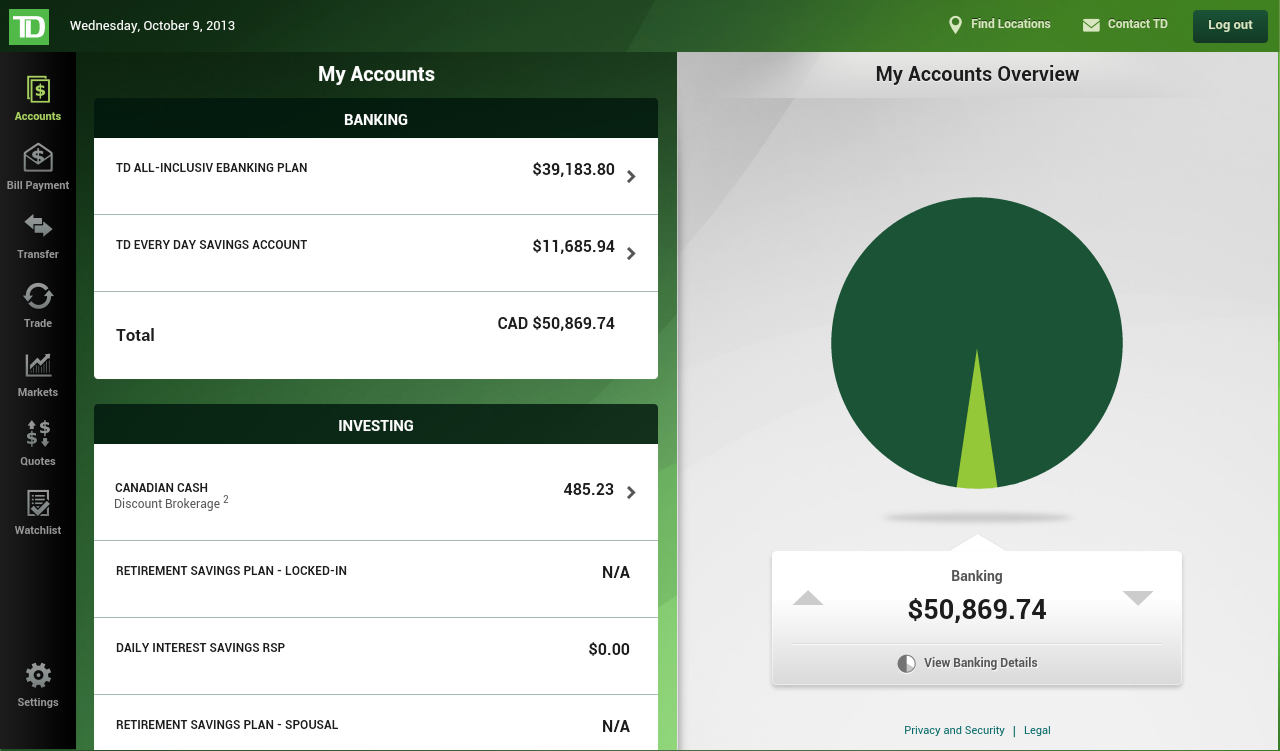The image size is (1280, 751).
Task: Click the Wednesday, October 9, 2013 date
Action: pyautogui.click(x=152, y=26)
